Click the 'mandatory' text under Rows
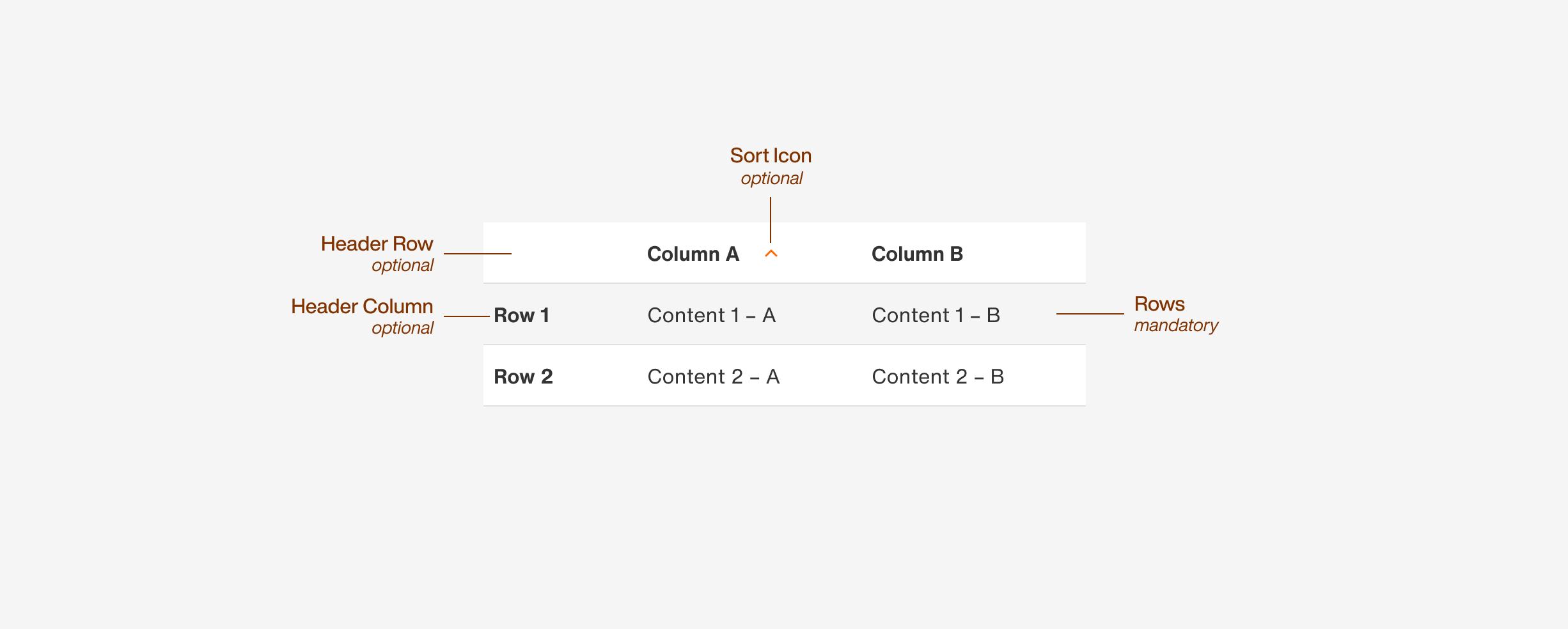 point(1176,325)
